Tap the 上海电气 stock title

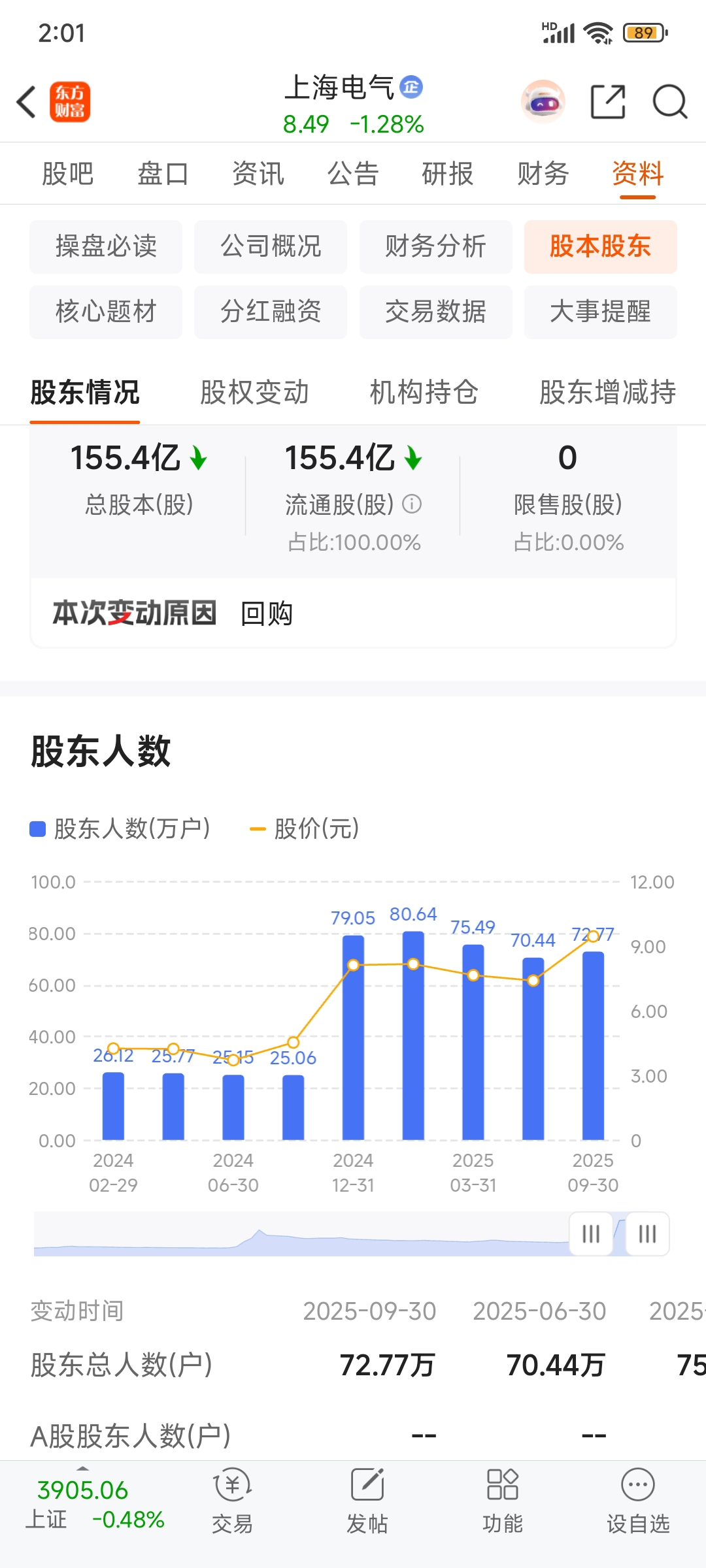[x=339, y=87]
